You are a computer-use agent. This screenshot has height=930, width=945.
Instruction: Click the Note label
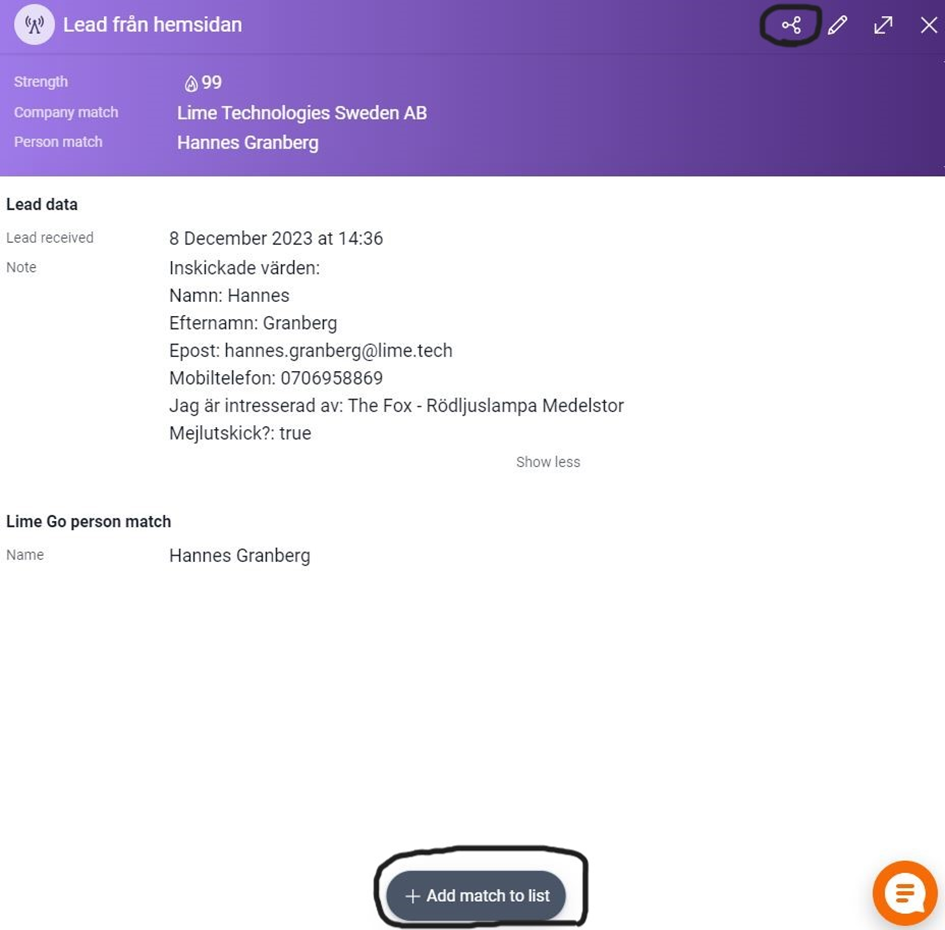click(21, 268)
